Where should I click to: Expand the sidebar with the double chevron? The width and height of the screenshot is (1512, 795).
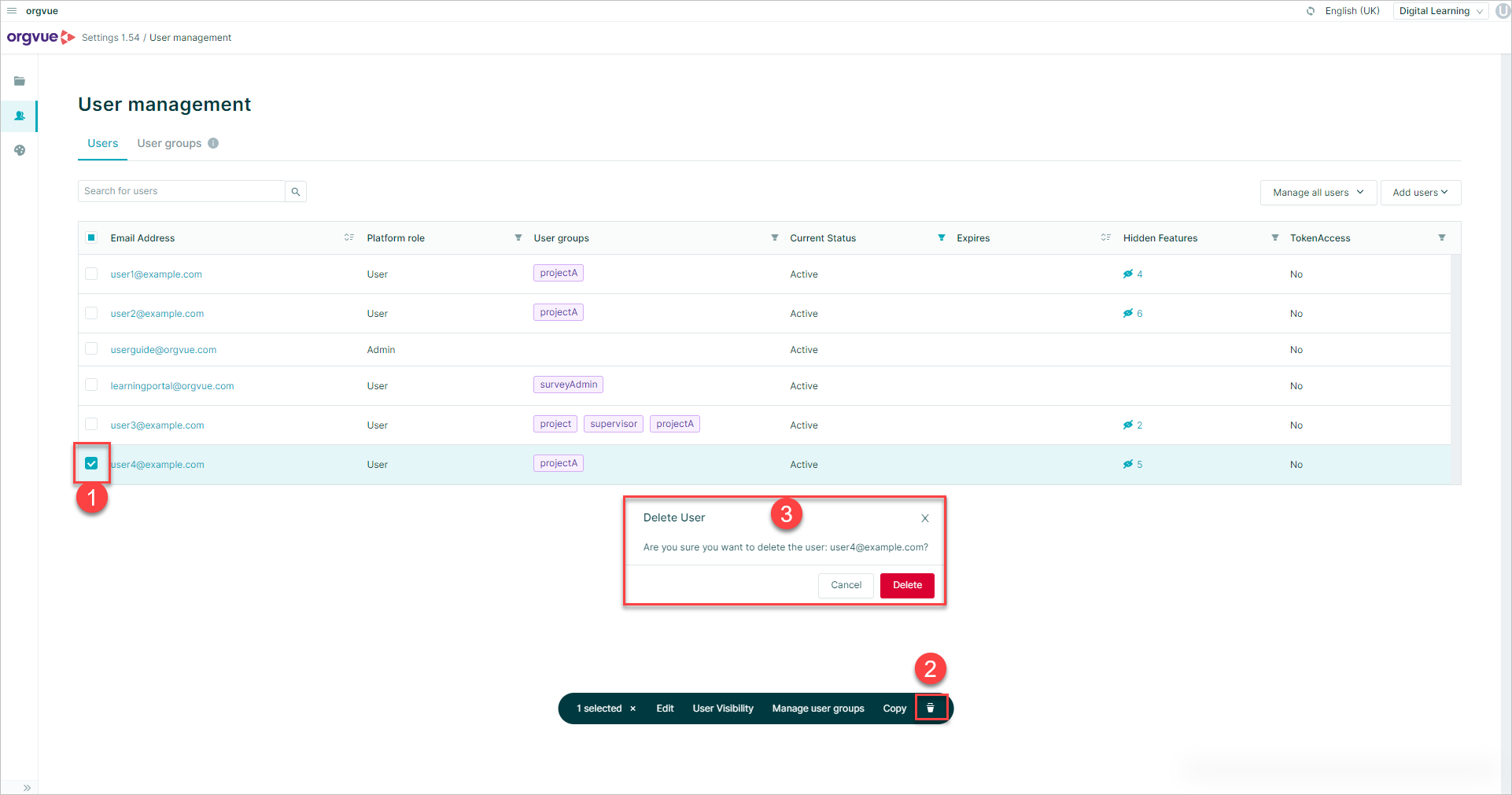pyautogui.click(x=27, y=787)
